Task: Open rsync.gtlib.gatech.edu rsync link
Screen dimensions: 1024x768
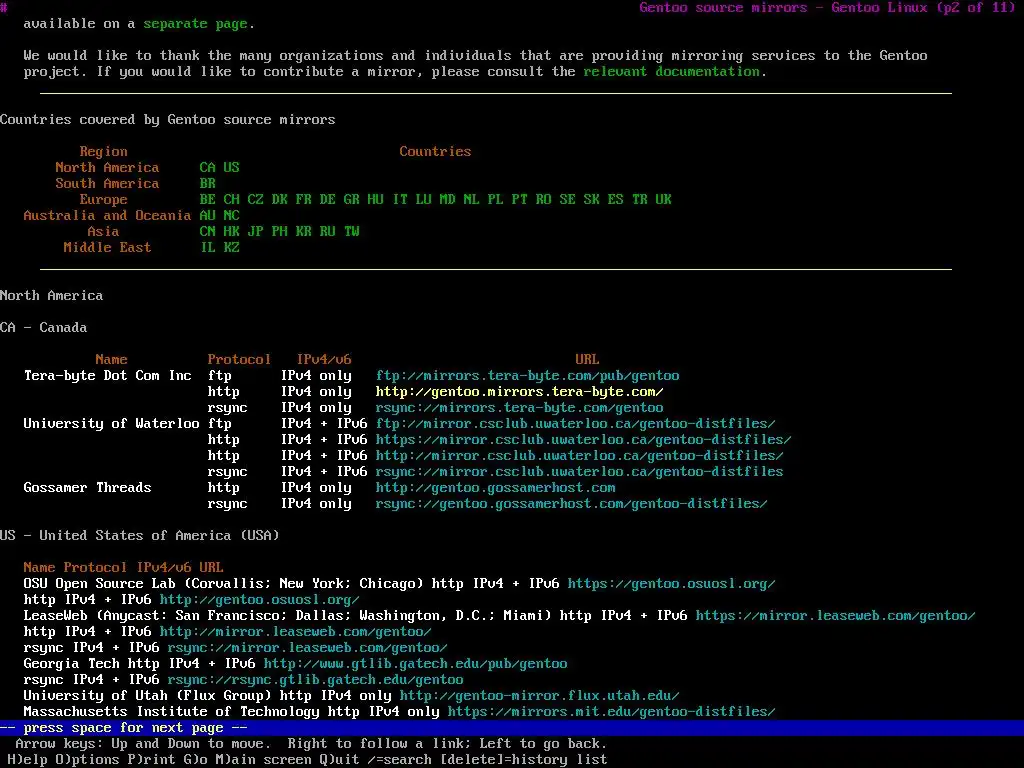Action: pos(315,680)
